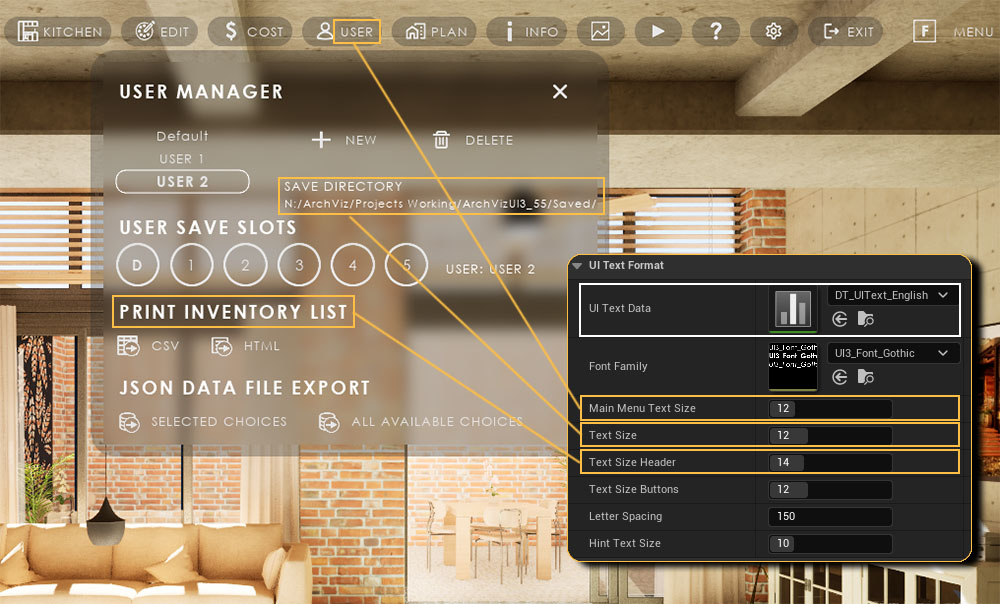Export inventory list as CSV

(x=148, y=346)
